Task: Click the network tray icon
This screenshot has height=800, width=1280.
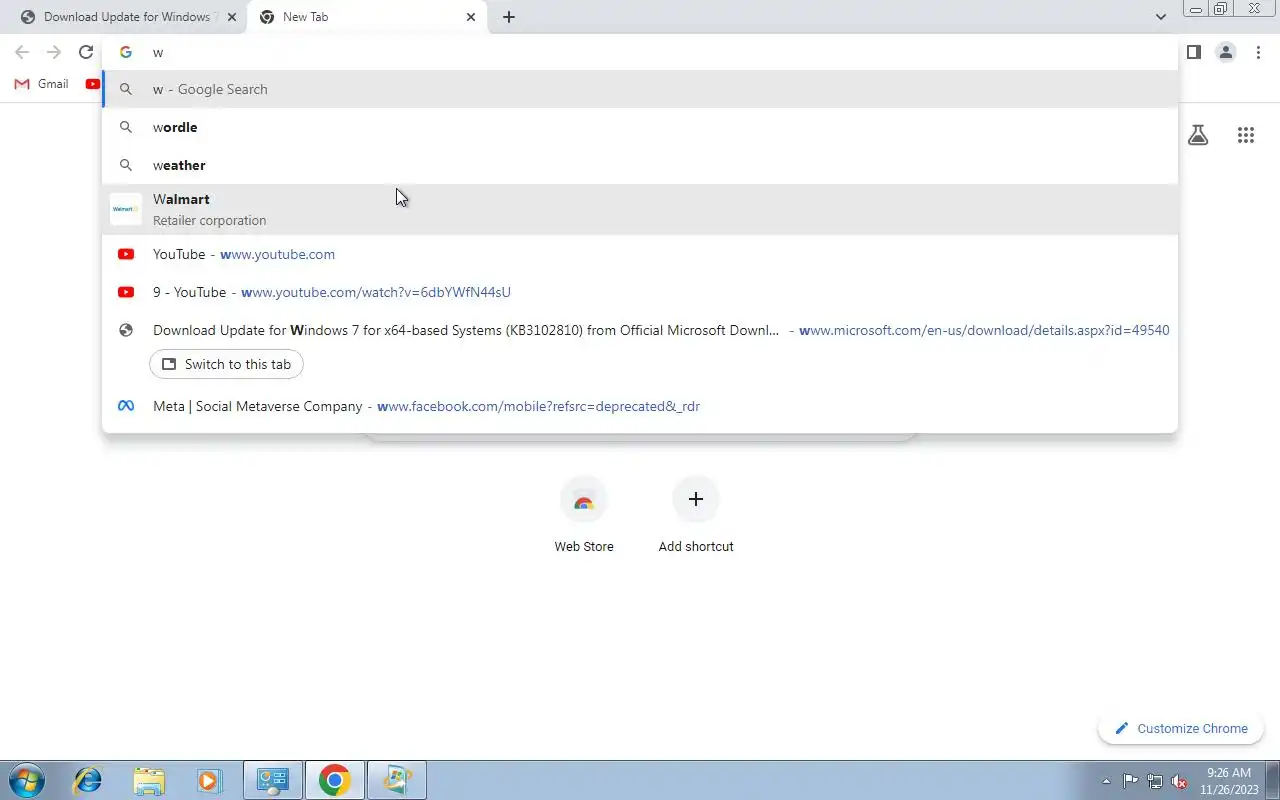Action: coord(1155,781)
